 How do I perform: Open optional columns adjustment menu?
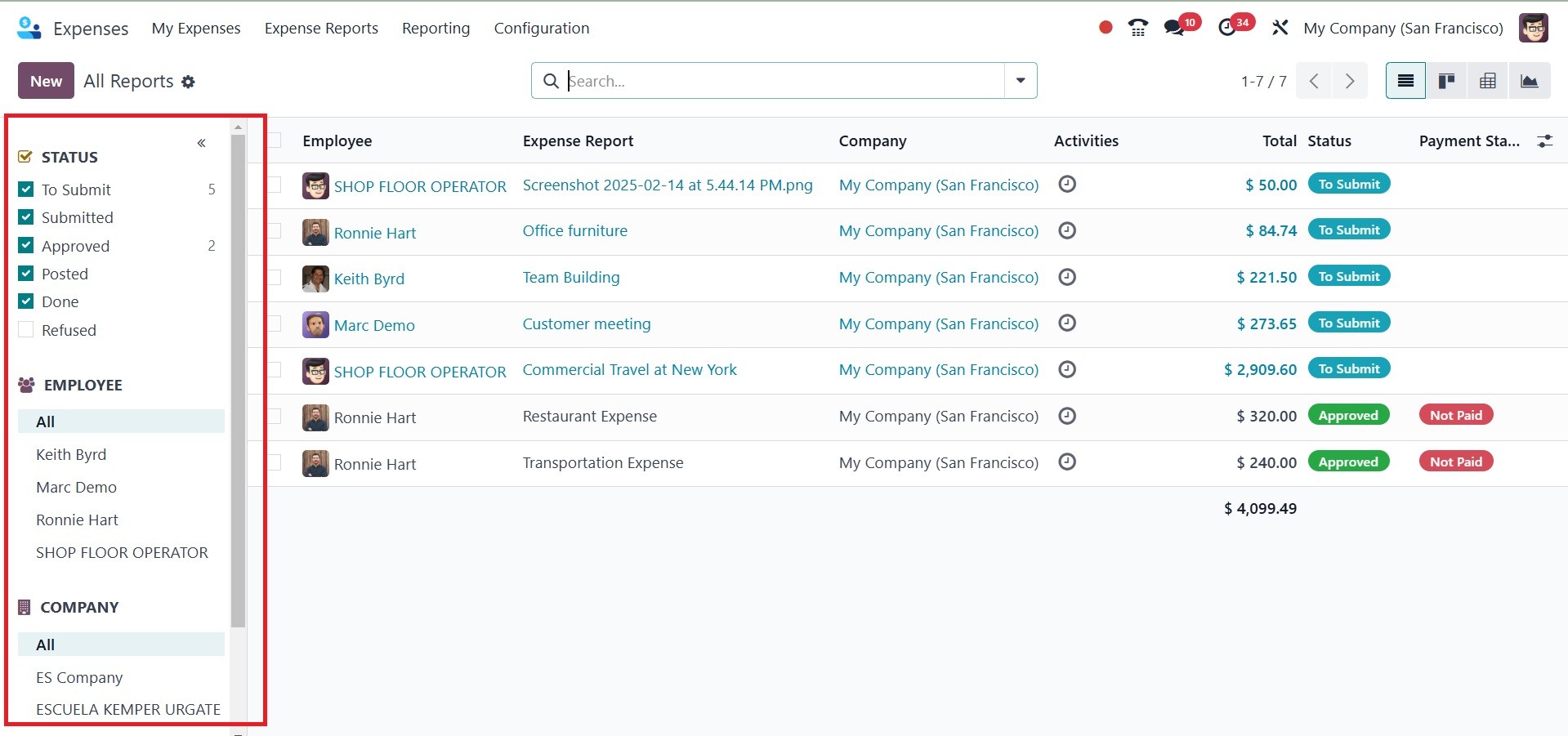coord(1544,141)
